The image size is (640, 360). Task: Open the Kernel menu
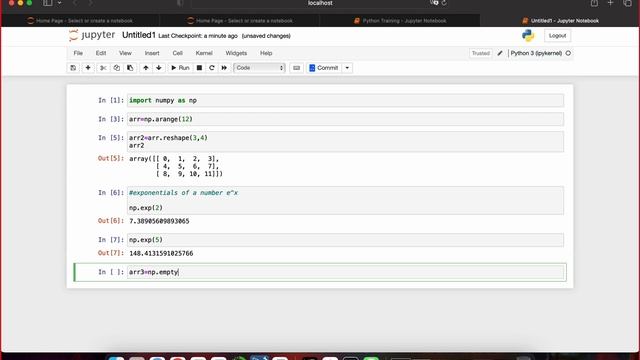coord(204,53)
